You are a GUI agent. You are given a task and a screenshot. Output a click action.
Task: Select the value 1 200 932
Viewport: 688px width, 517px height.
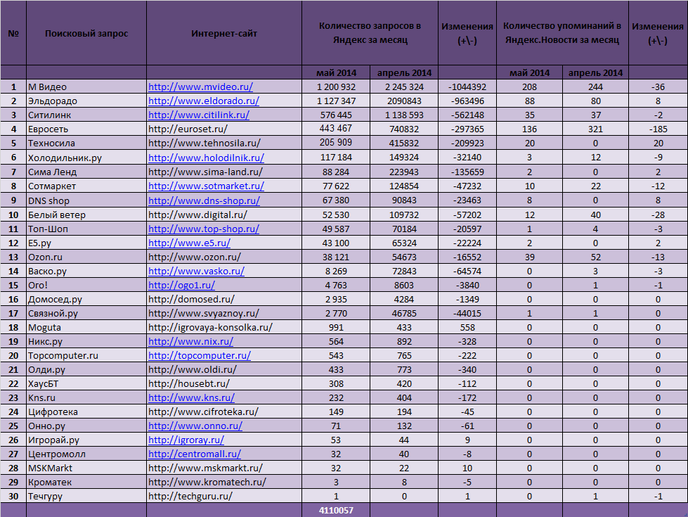pos(336,87)
